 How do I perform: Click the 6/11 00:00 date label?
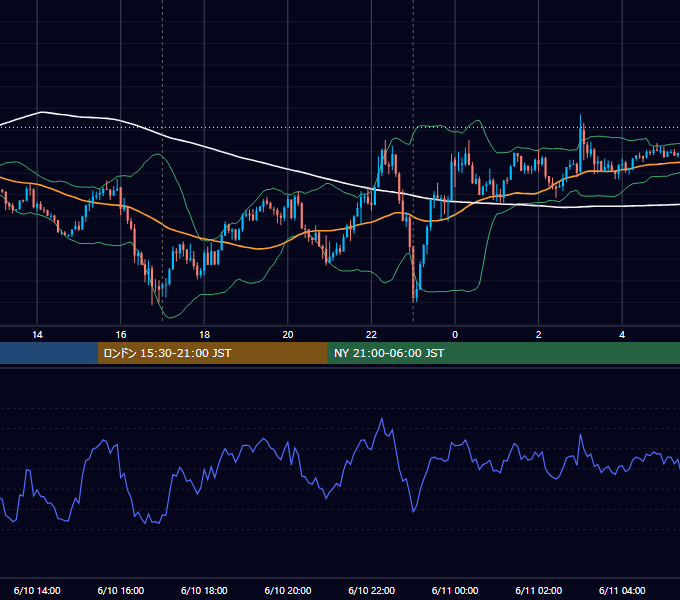[455, 590]
